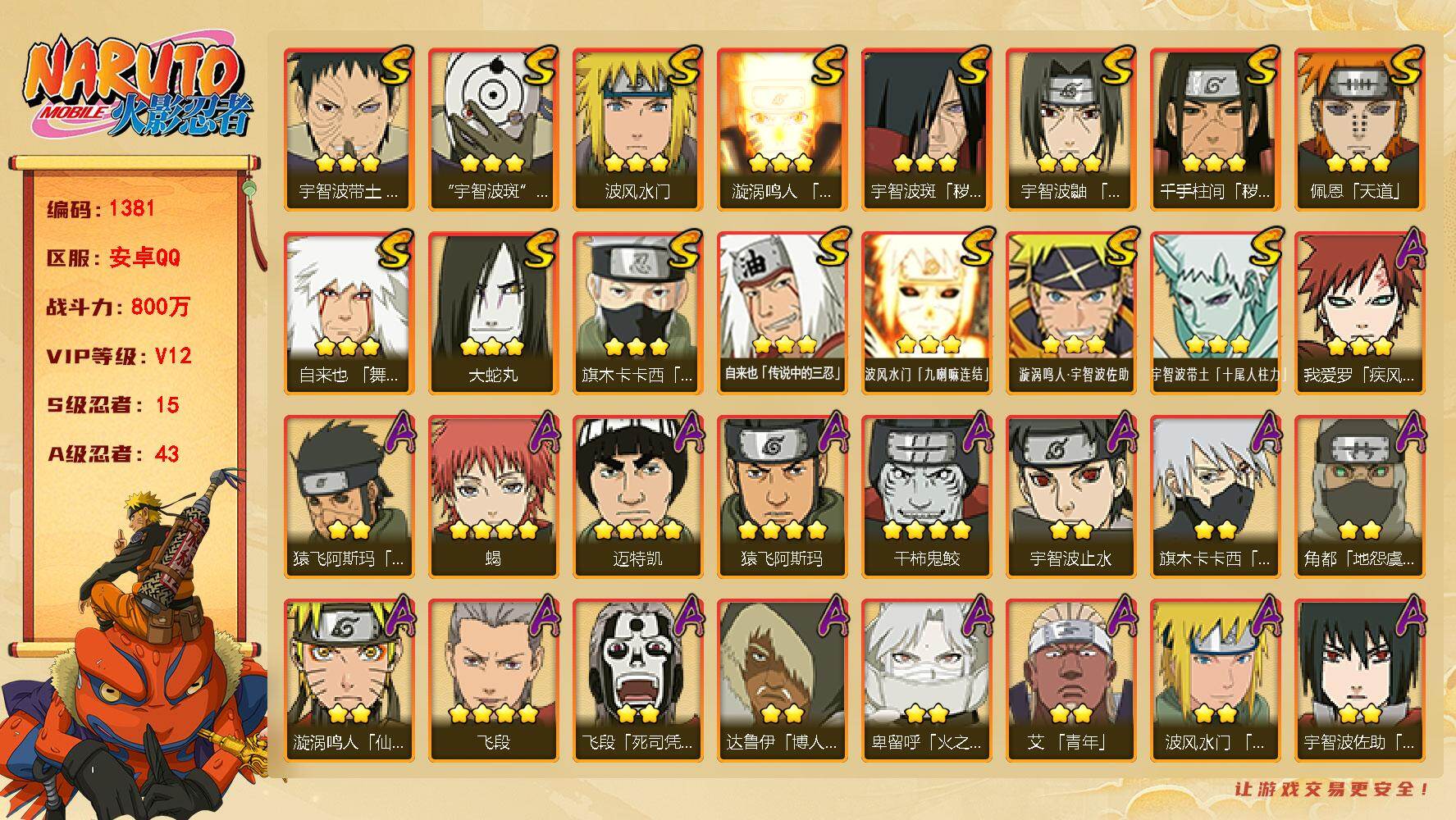
Task: Click the 自来也「传说中的三忍」 name label
Action: click(782, 375)
